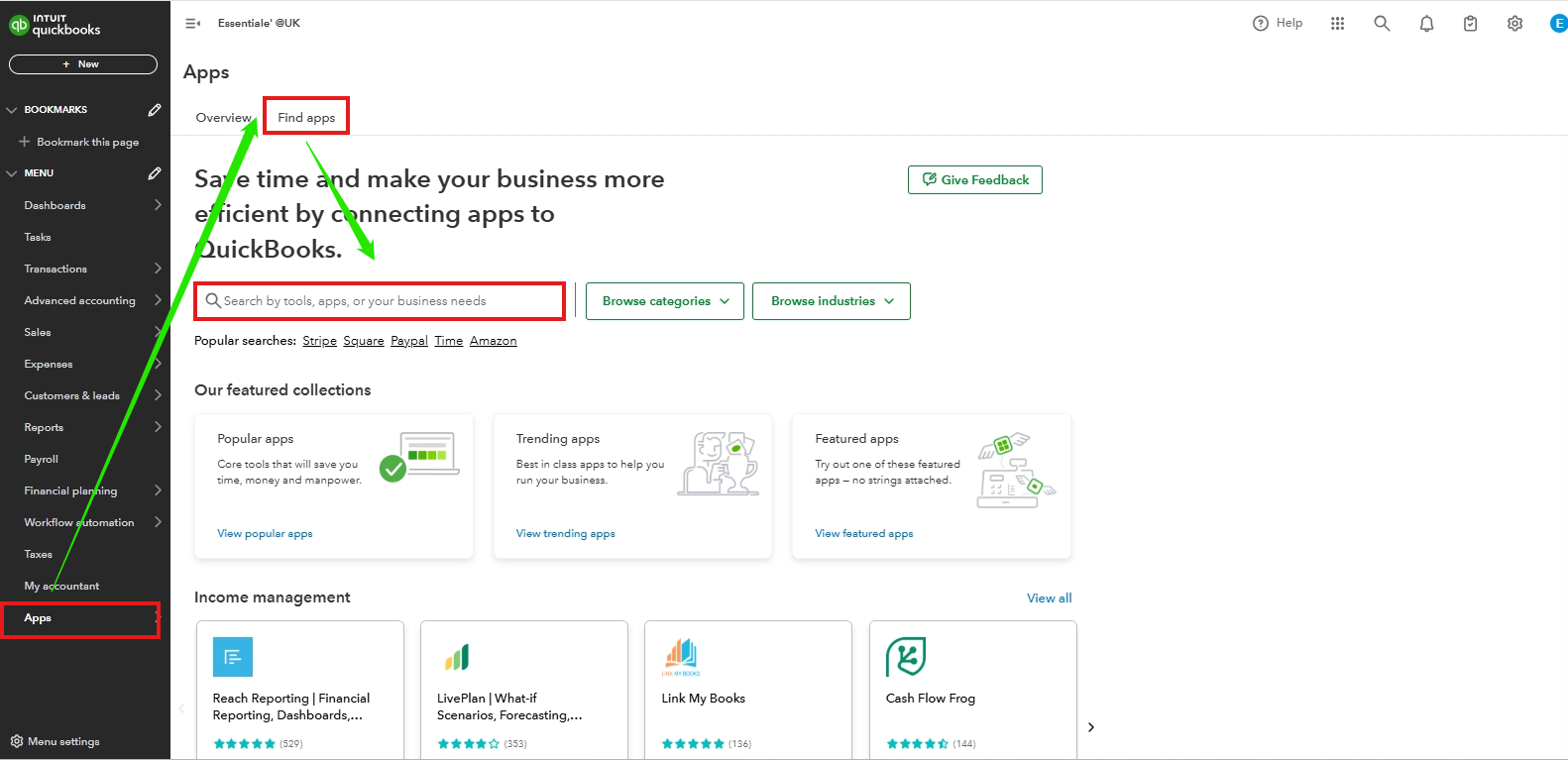The width and height of the screenshot is (1568, 760).
Task: Collapse the sidebar navigation menu icon
Action: click(x=192, y=23)
